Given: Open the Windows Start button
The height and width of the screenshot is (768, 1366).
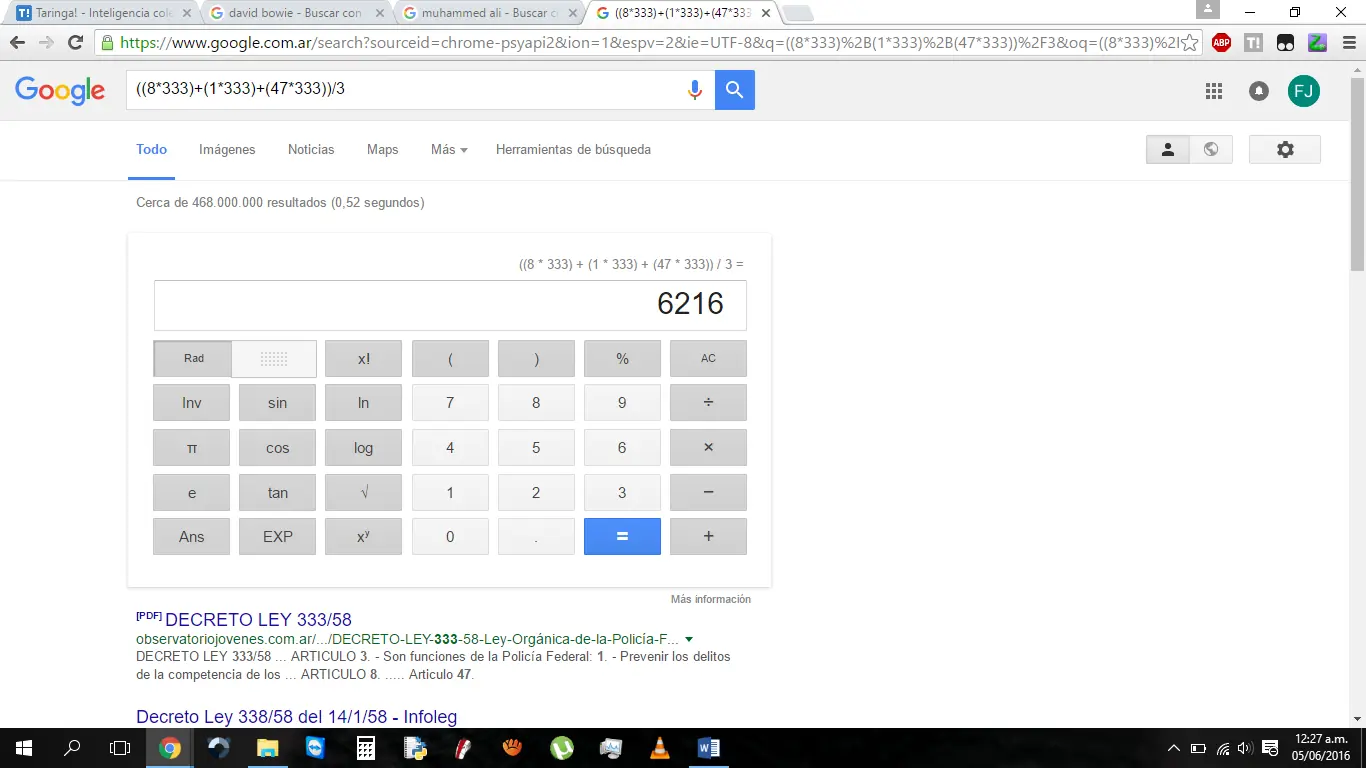Looking at the screenshot, I should (23, 748).
